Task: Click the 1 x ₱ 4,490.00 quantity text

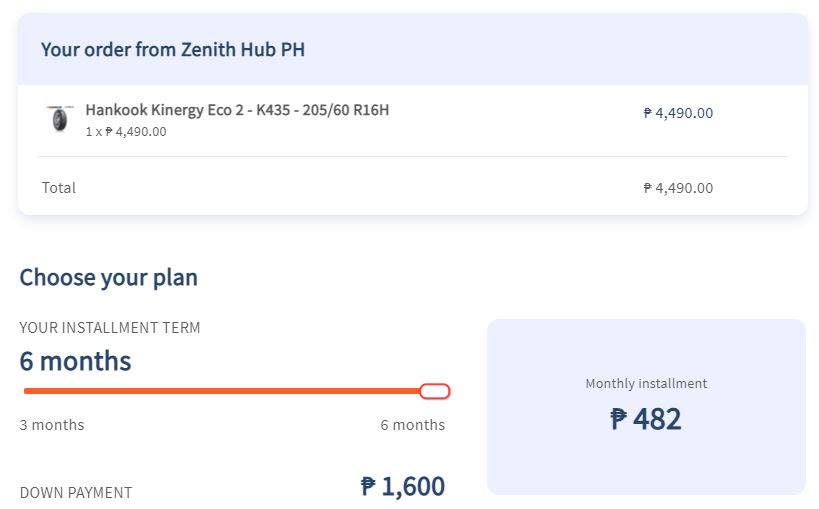Action: (126, 131)
